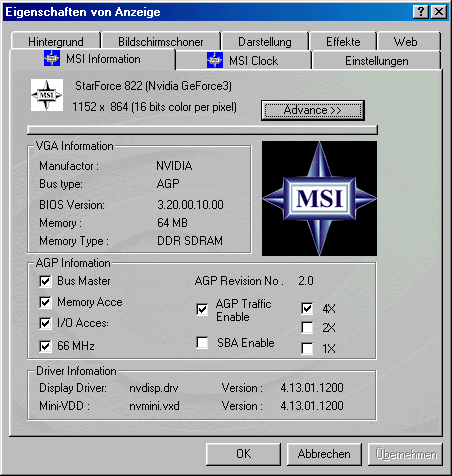
Task: Toggle the Memory Acce checkbox
Action: [45, 302]
